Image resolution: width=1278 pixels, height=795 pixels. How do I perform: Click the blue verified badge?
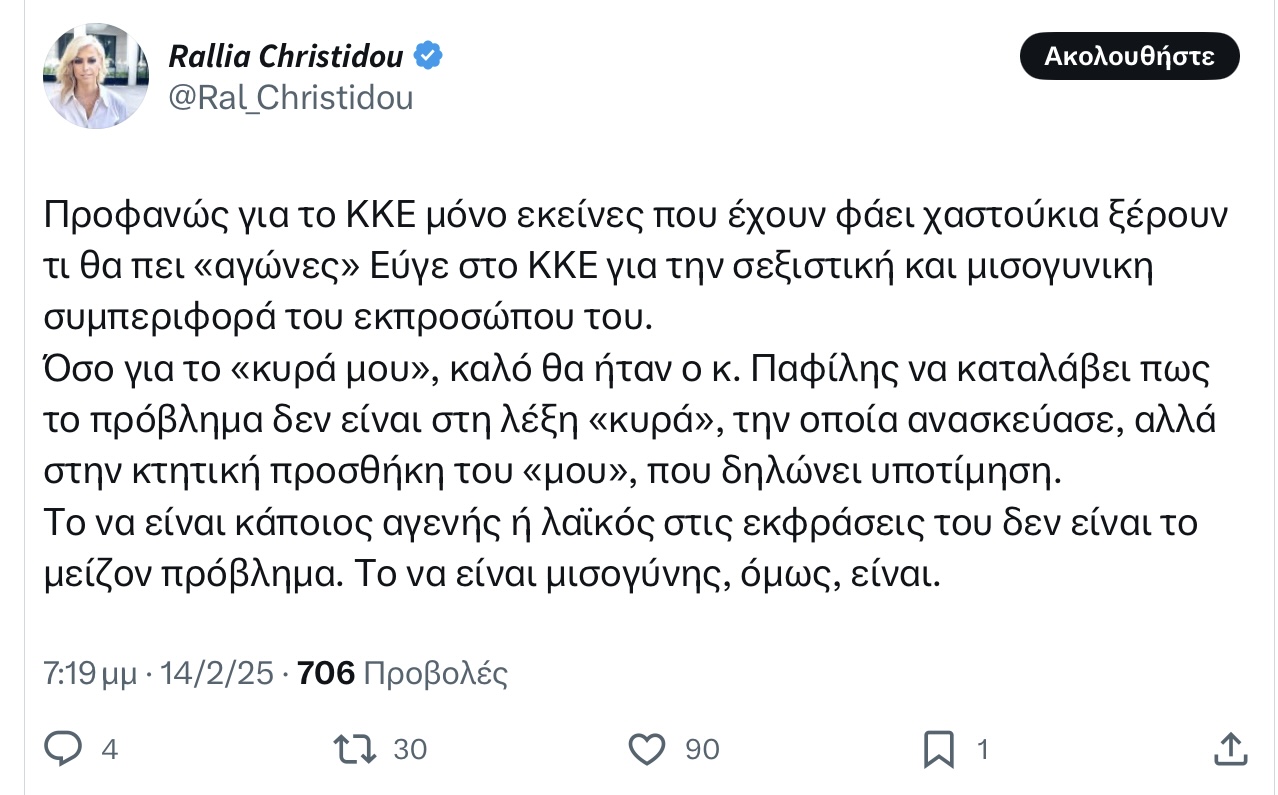429,56
